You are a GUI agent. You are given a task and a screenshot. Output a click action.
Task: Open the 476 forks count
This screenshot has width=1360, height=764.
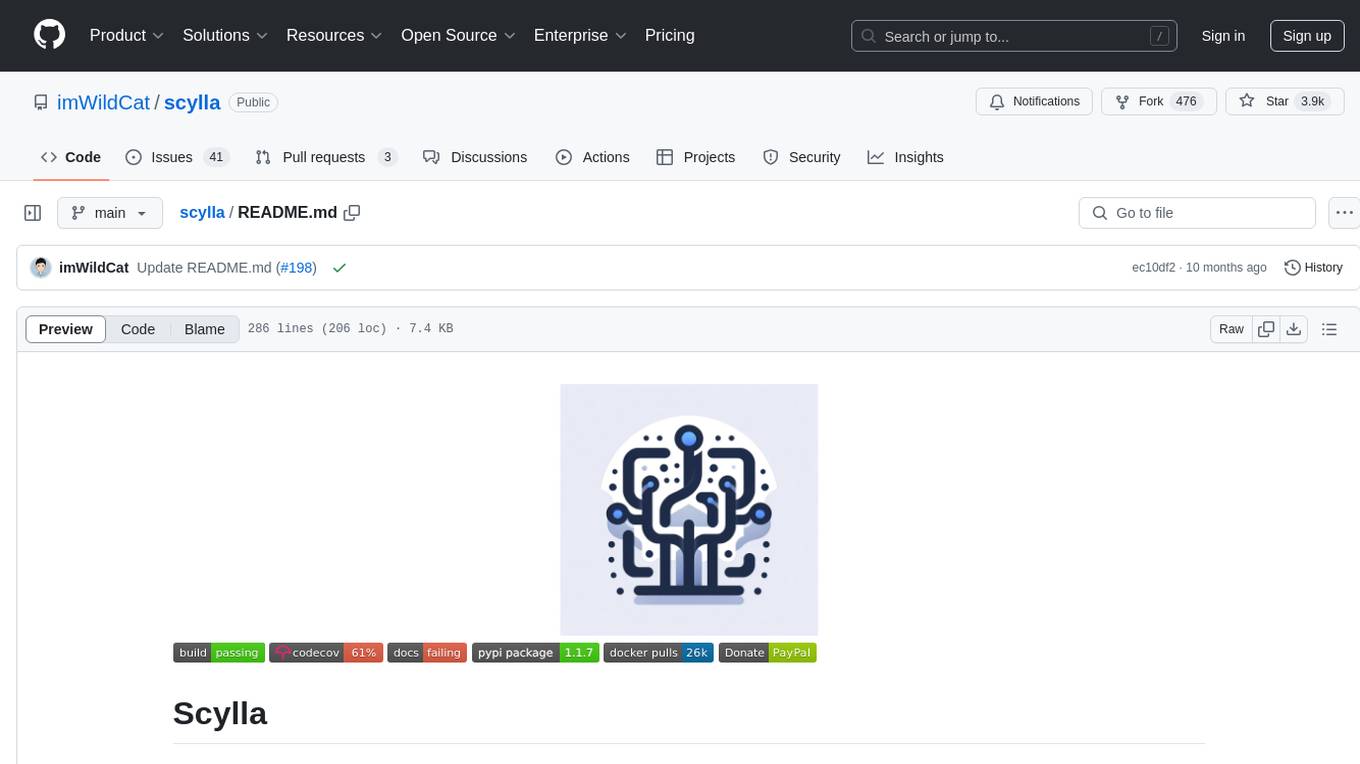(1186, 101)
